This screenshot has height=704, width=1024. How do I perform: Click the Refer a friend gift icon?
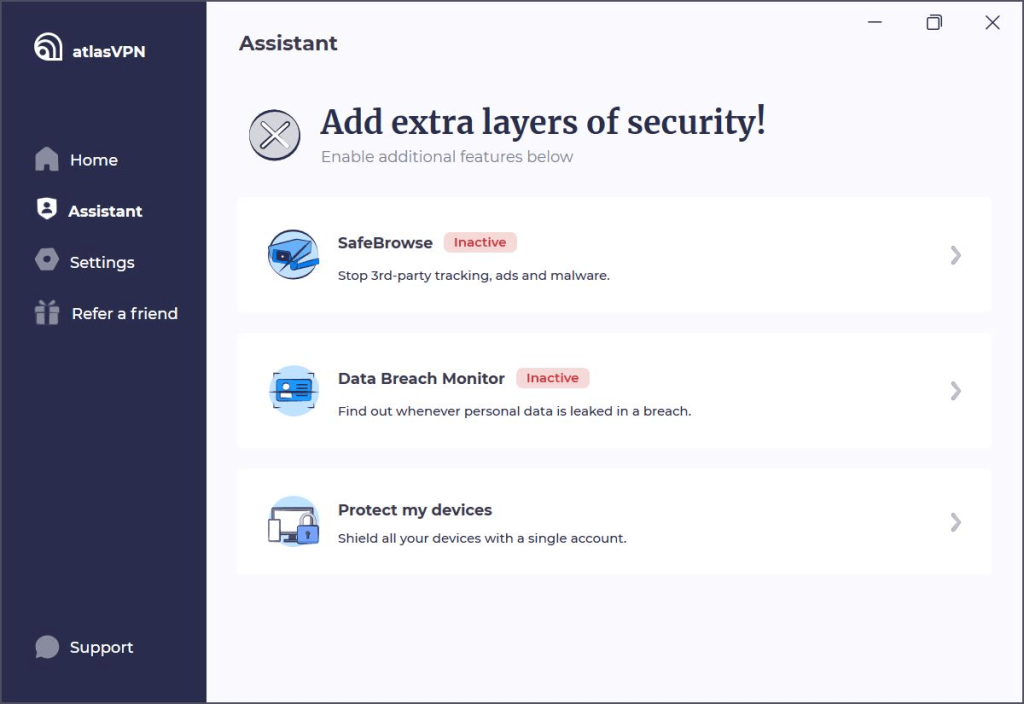point(47,312)
